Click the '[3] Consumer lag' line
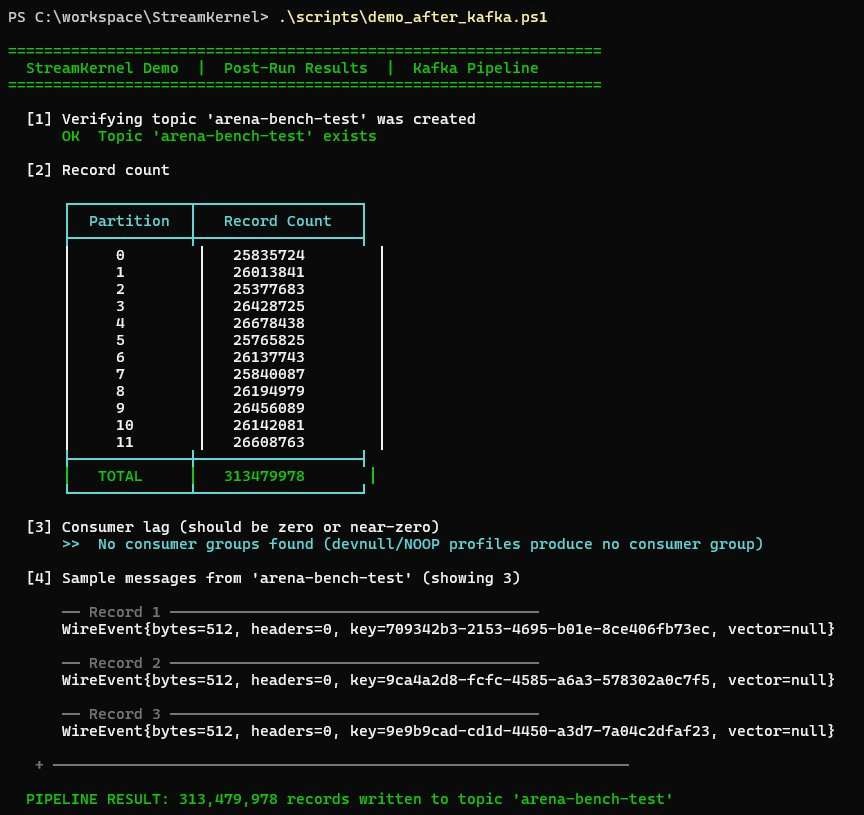The width and height of the screenshot is (864, 815). click(233, 527)
